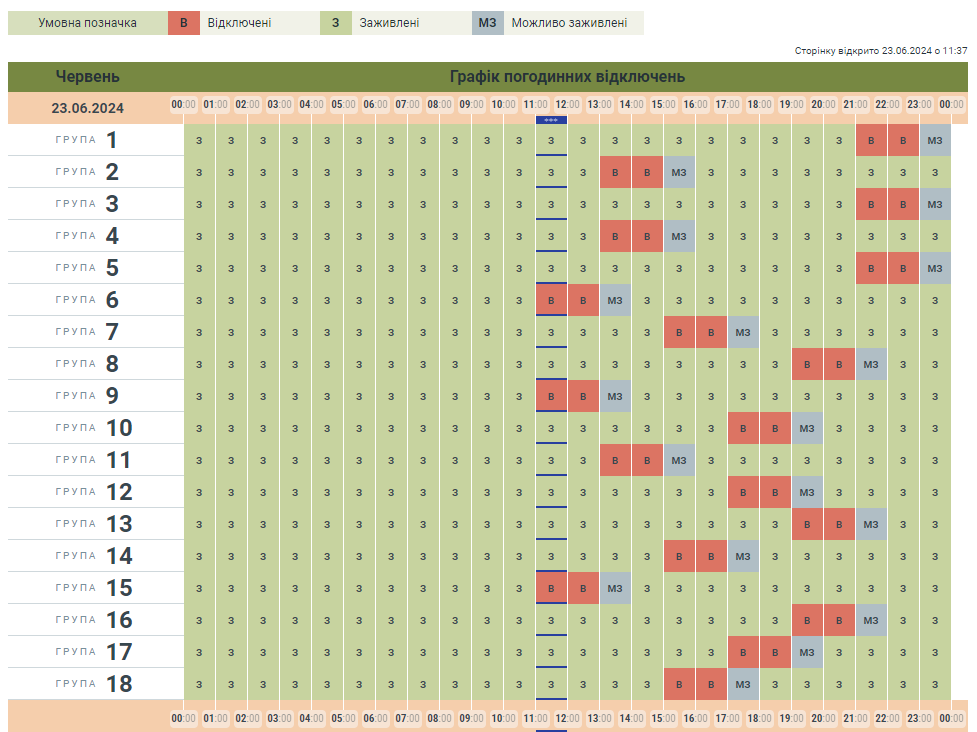Click the 'МЗ' cell in Group 9 row
Viewport: 977px width, 732px height.
(615, 396)
